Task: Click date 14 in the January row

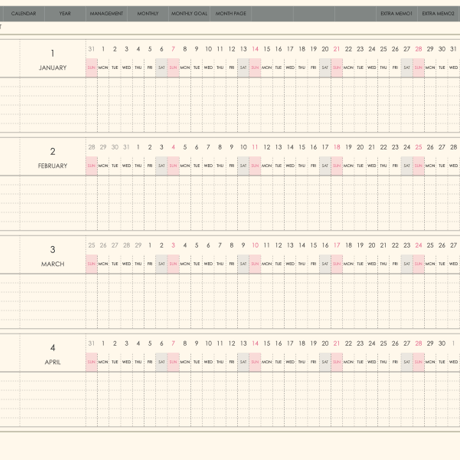Action: point(255,49)
